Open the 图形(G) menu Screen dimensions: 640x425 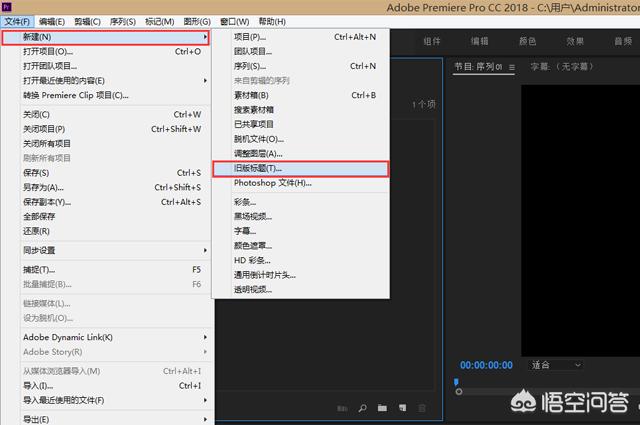pos(197,22)
